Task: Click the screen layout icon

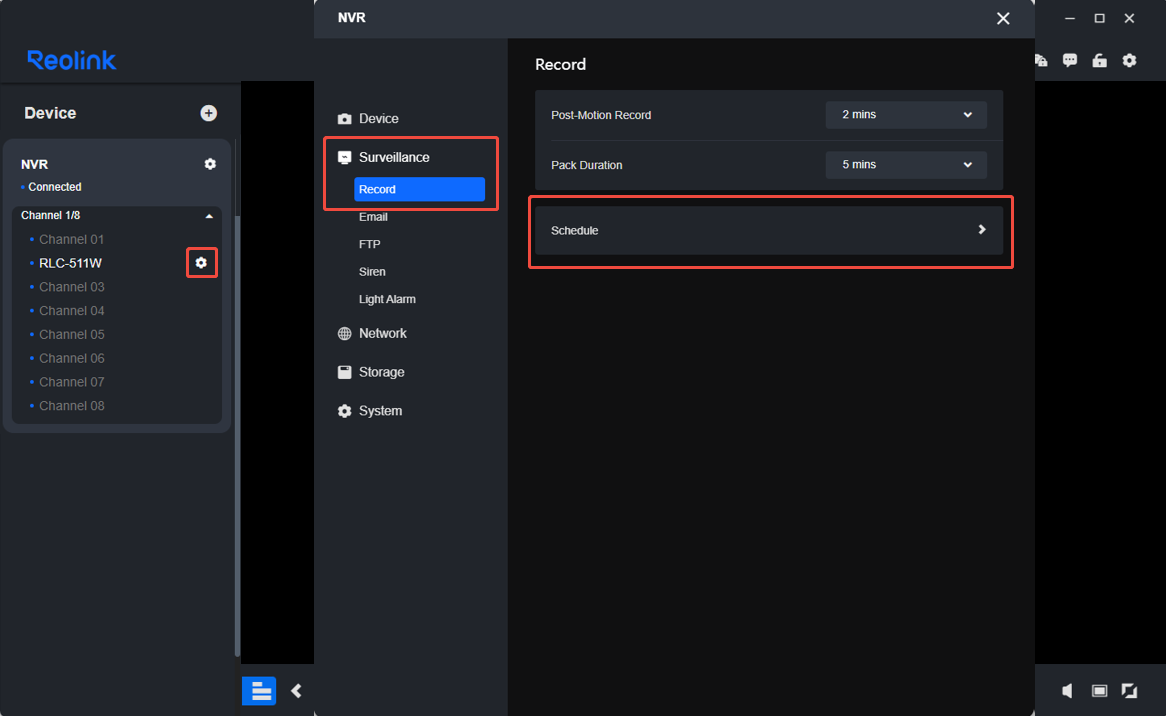Action: click(x=1099, y=691)
